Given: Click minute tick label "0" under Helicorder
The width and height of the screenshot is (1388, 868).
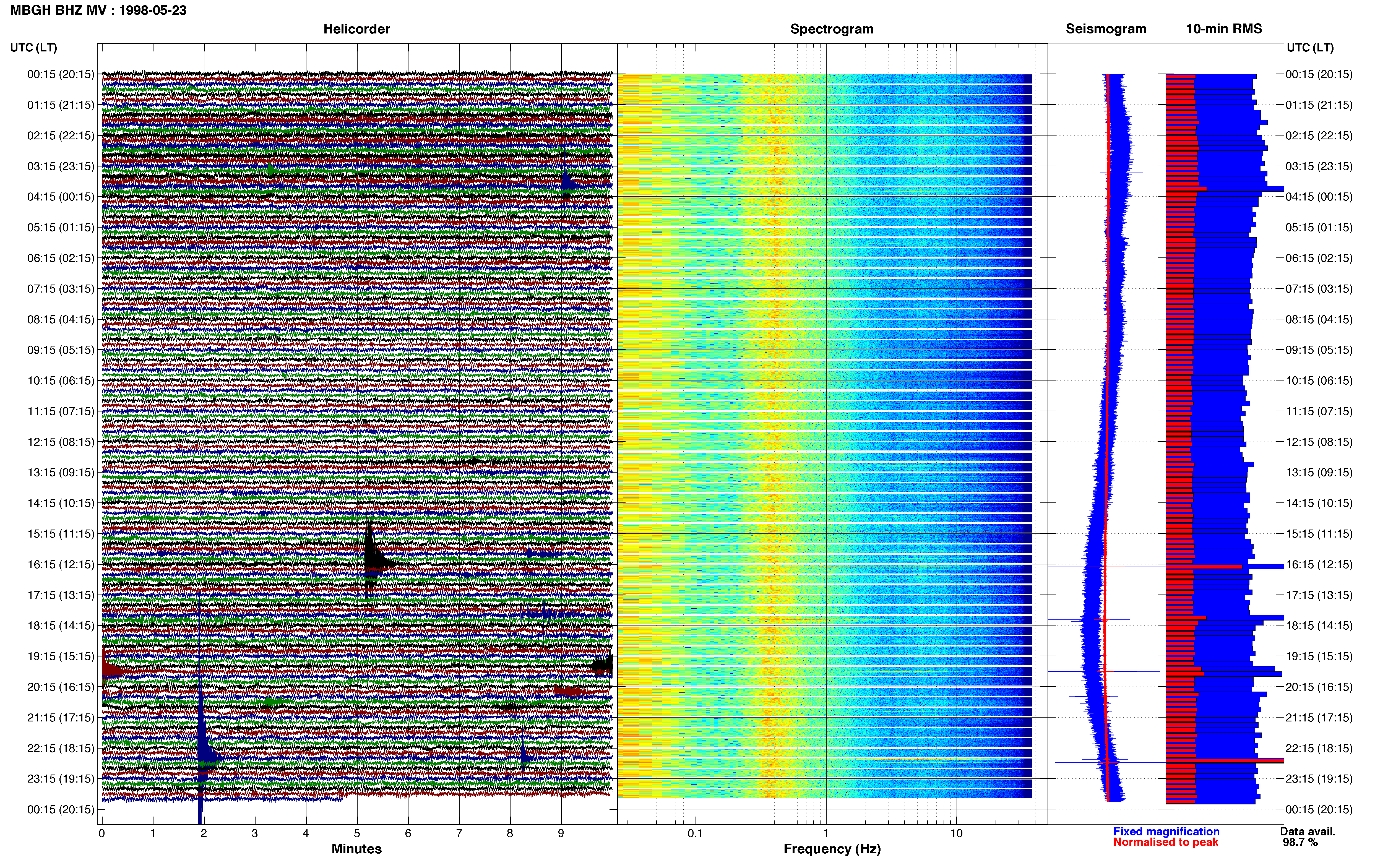Looking at the screenshot, I should click(101, 833).
